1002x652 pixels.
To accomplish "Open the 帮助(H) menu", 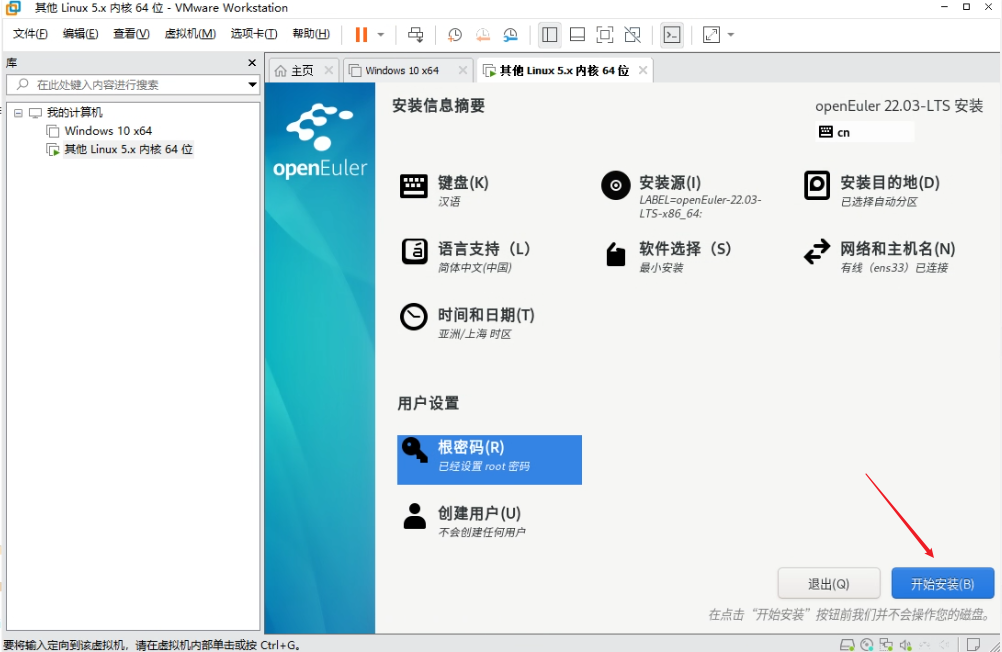I will pyautogui.click(x=311, y=34).
